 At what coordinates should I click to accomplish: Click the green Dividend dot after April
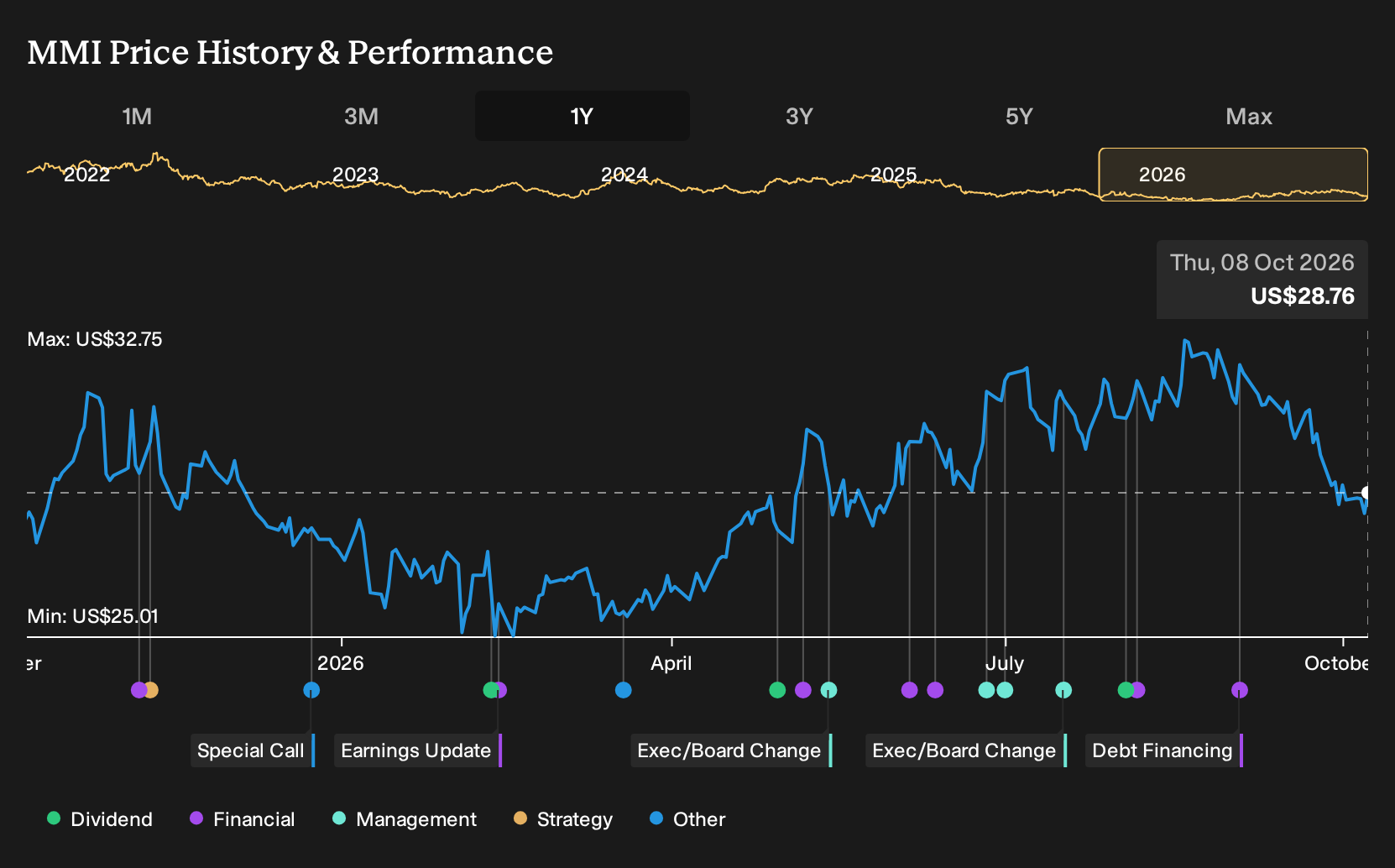point(777,690)
